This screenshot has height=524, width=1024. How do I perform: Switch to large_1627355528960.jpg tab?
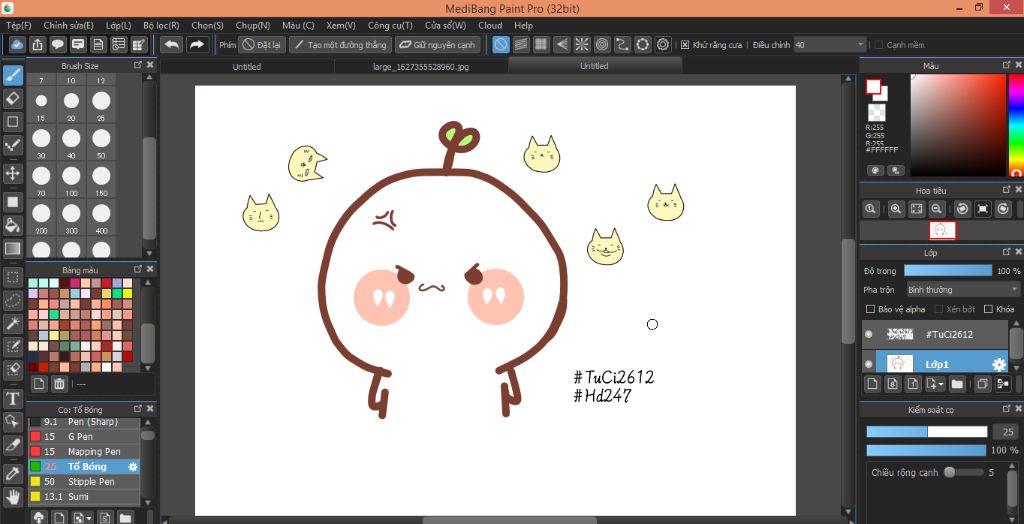[x=421, y=67]
